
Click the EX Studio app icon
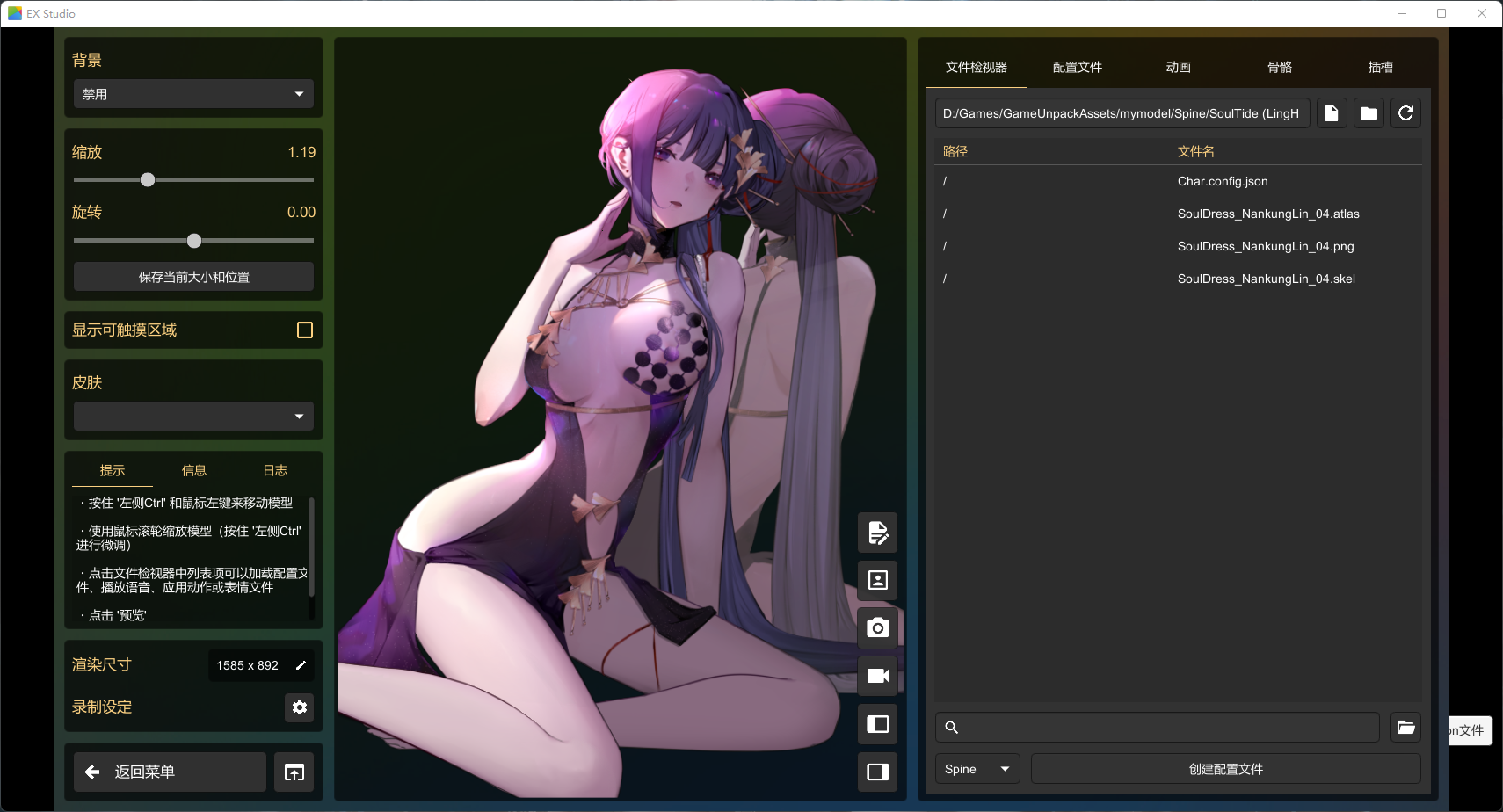click(x=15, y=13)
